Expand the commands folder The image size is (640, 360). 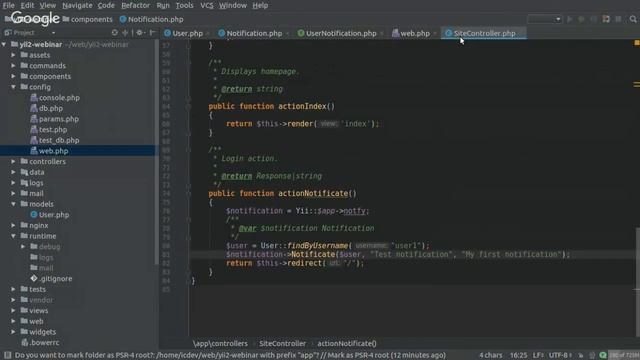pyautogui.click(x=13, y=65)
